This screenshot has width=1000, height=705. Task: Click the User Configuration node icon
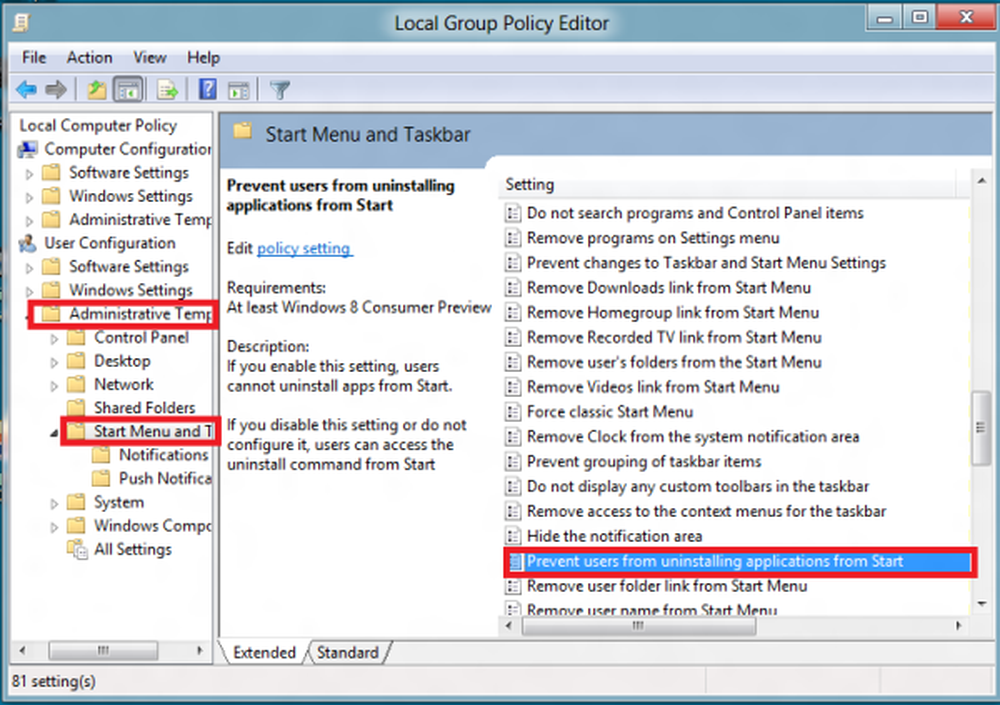click(x=28, y=243)
